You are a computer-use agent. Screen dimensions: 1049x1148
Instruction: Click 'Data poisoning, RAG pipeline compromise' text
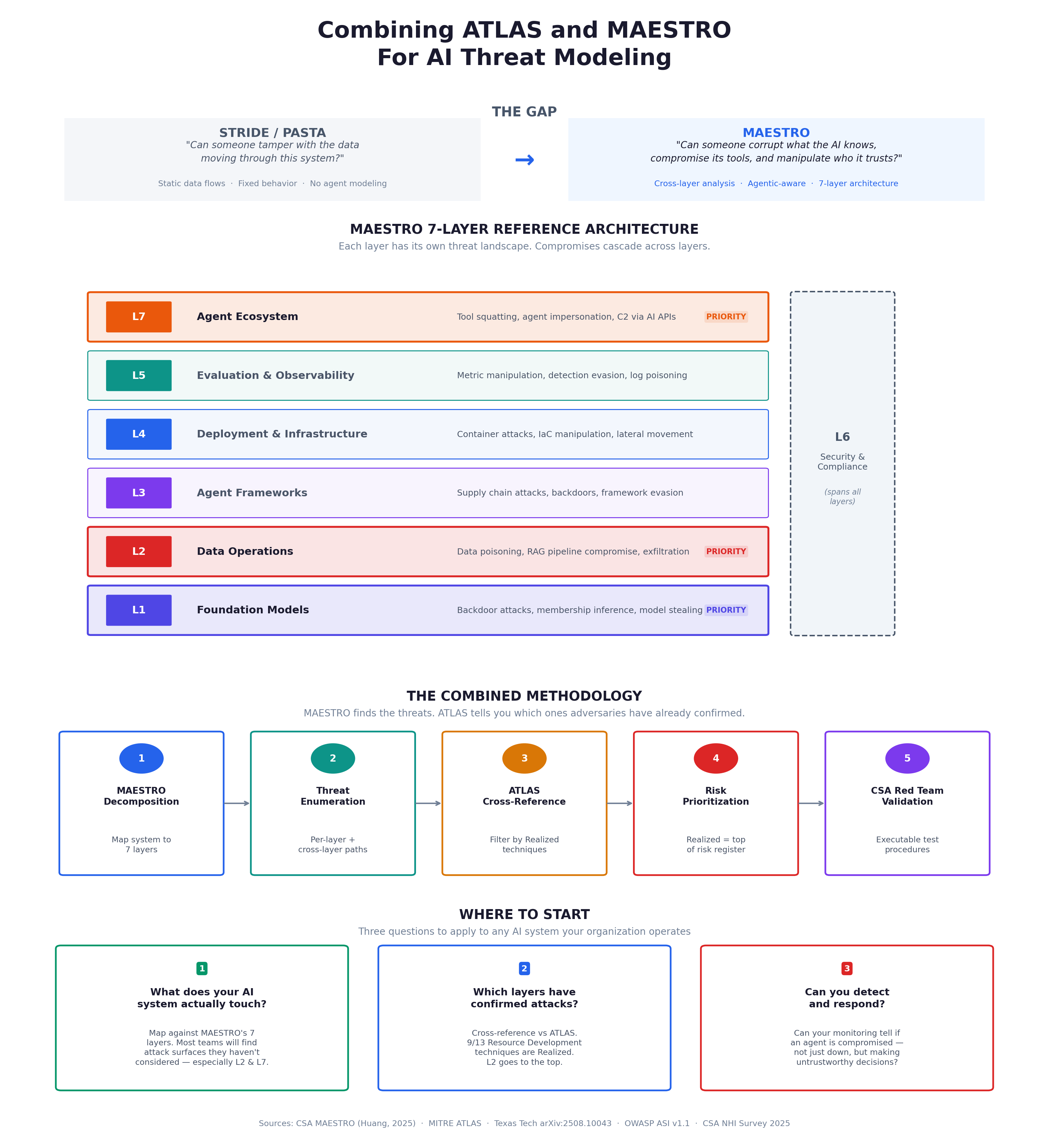pyautogui.click(x=573, y=551)
